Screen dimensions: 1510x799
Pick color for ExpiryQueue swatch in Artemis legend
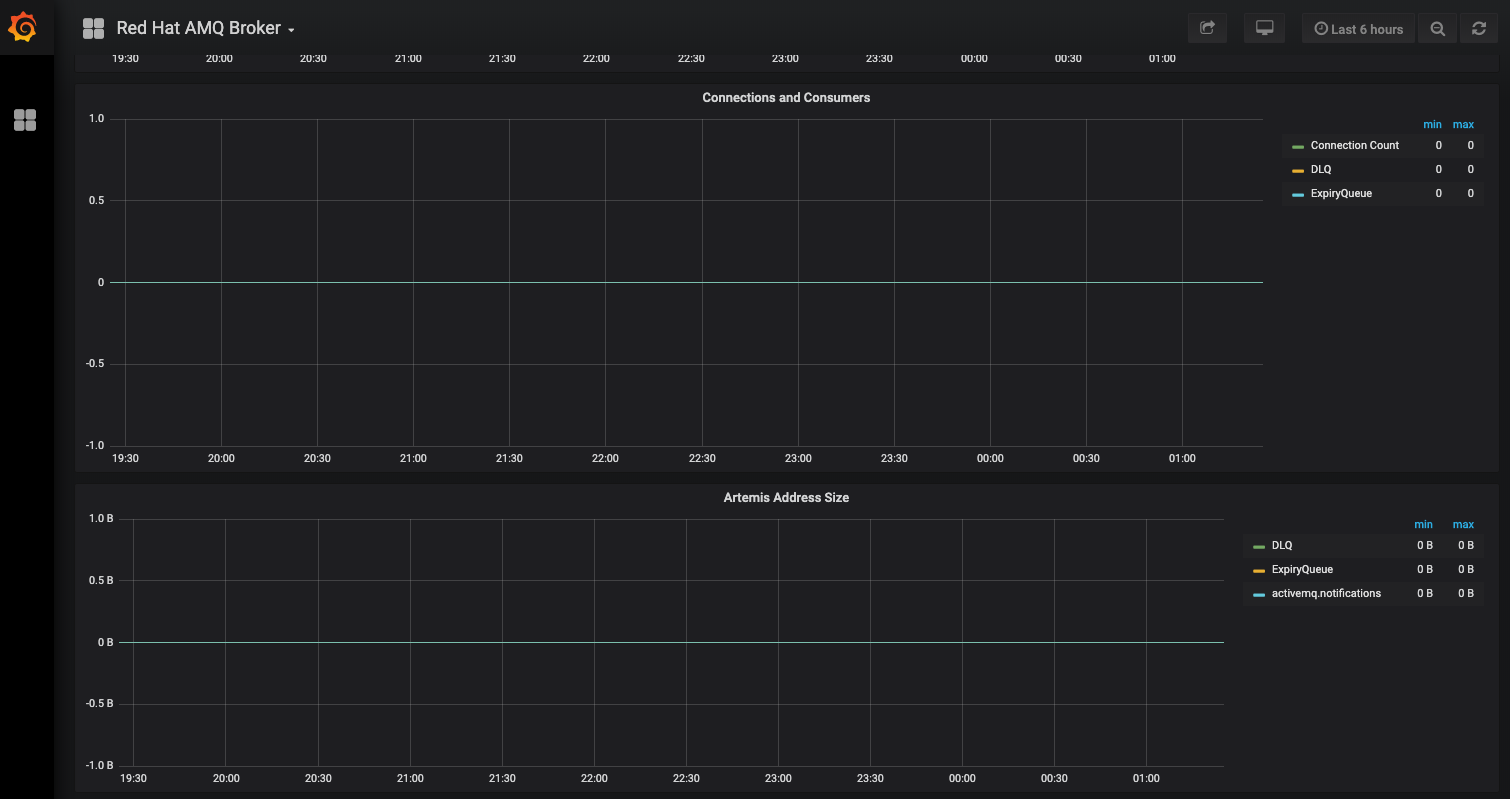pos(1259,571)
